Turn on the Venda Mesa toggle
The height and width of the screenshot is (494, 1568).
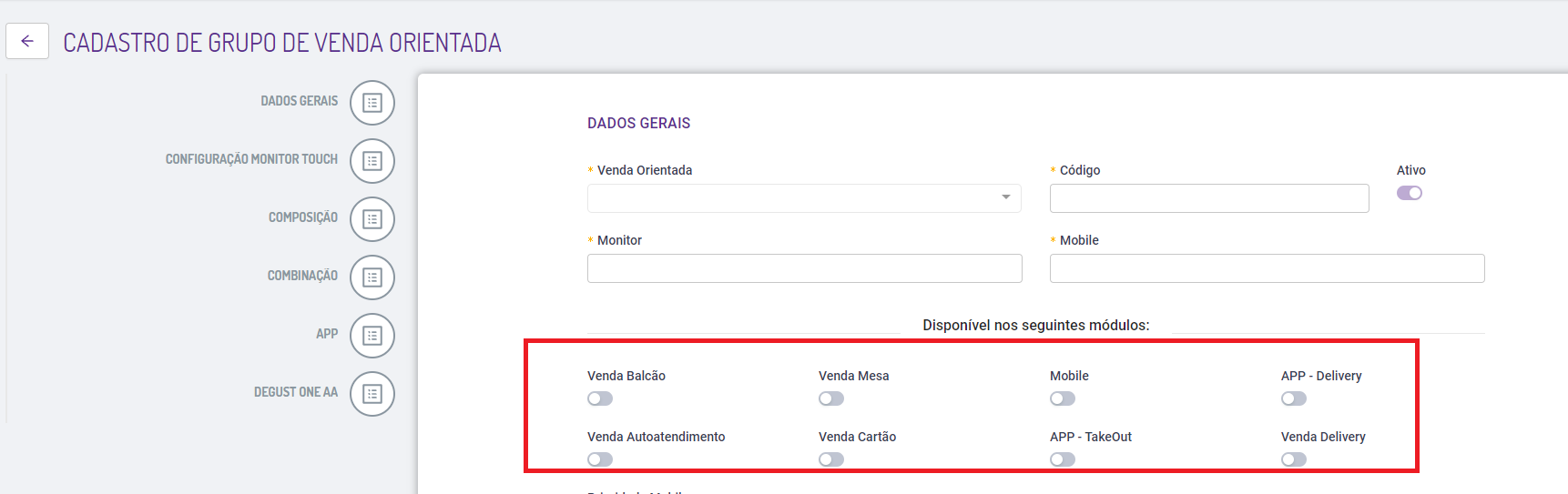[831, 398]
